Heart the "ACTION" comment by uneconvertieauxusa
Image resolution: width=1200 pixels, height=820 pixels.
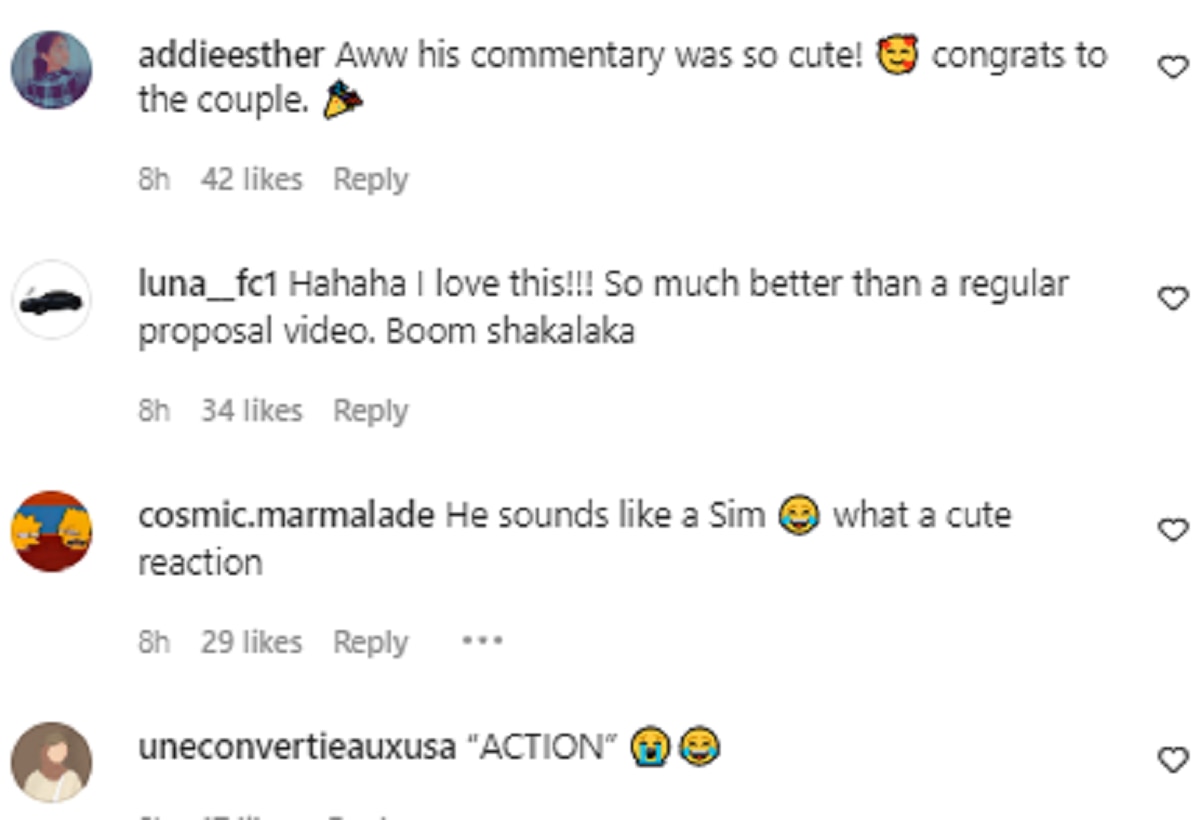(x=1171, y=760)
